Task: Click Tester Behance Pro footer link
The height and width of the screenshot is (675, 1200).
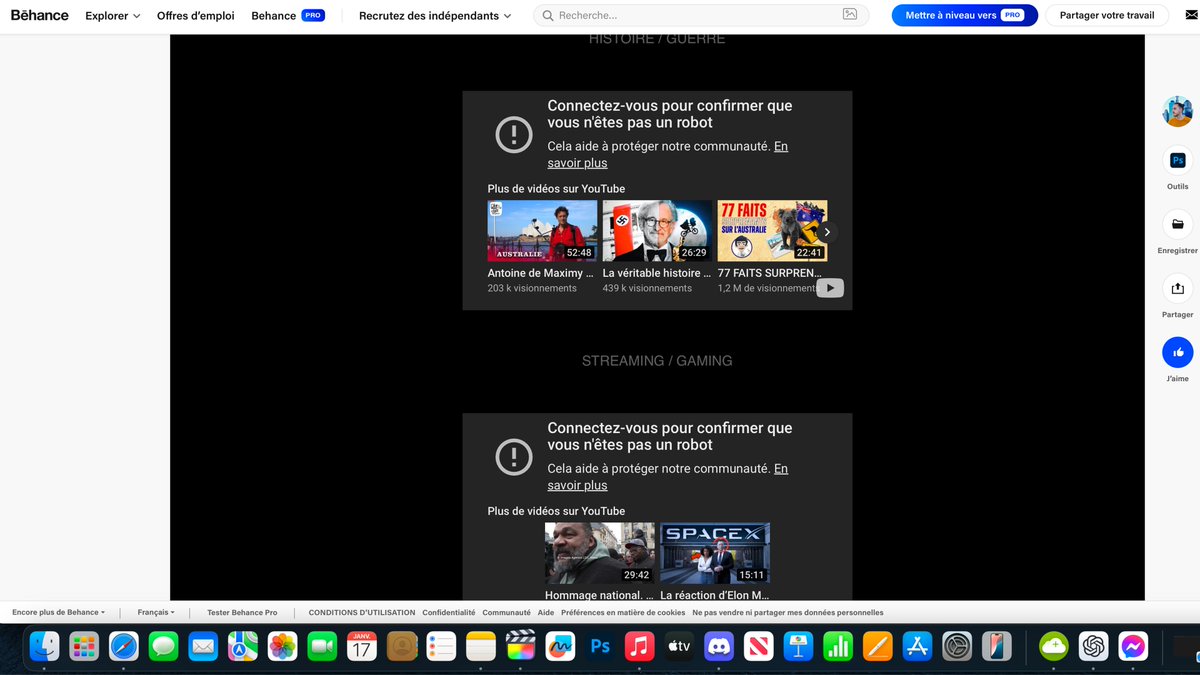Action: pyautogui.click(x=242, y=612)
